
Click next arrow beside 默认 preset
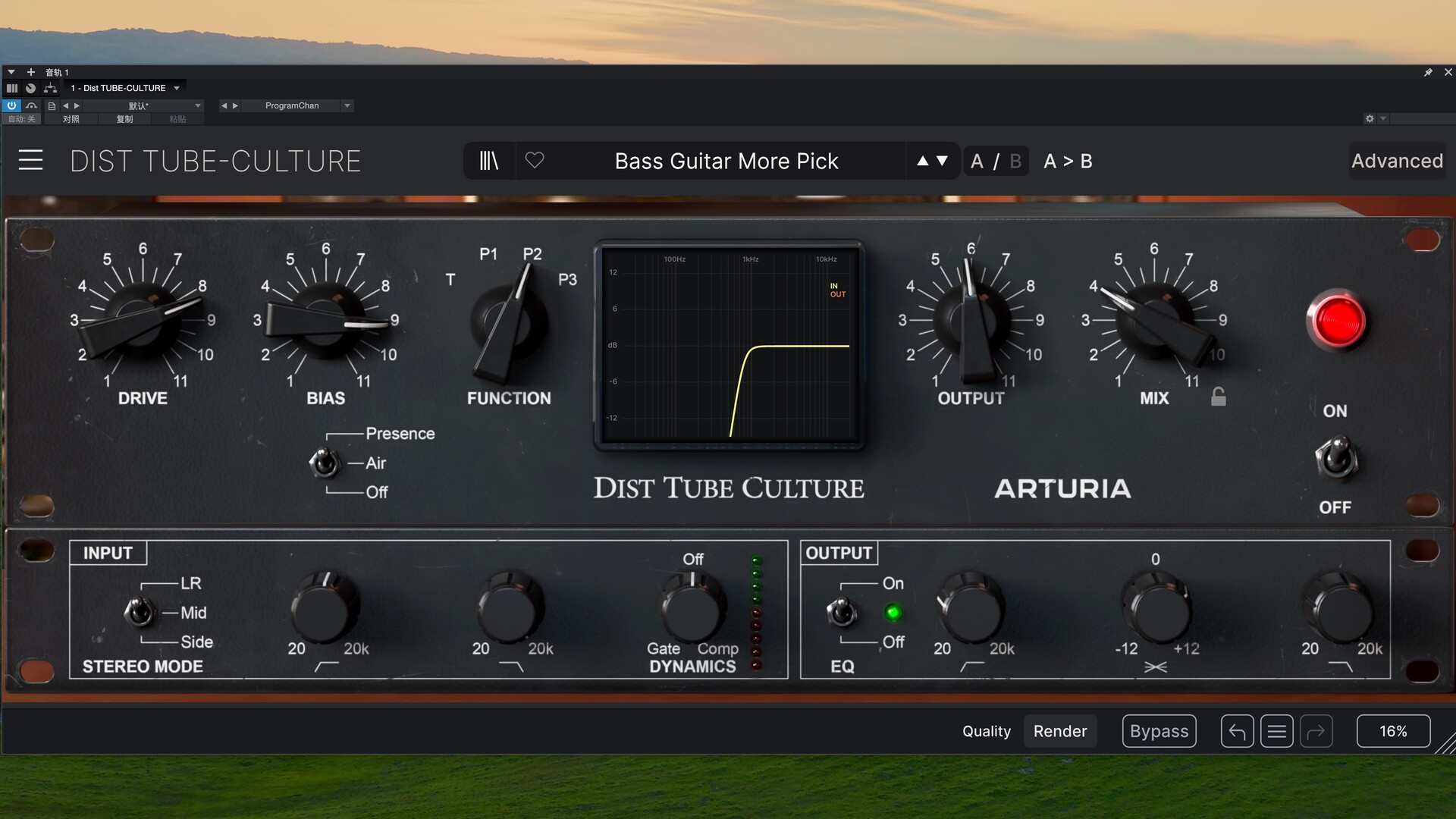coord(77,106)
